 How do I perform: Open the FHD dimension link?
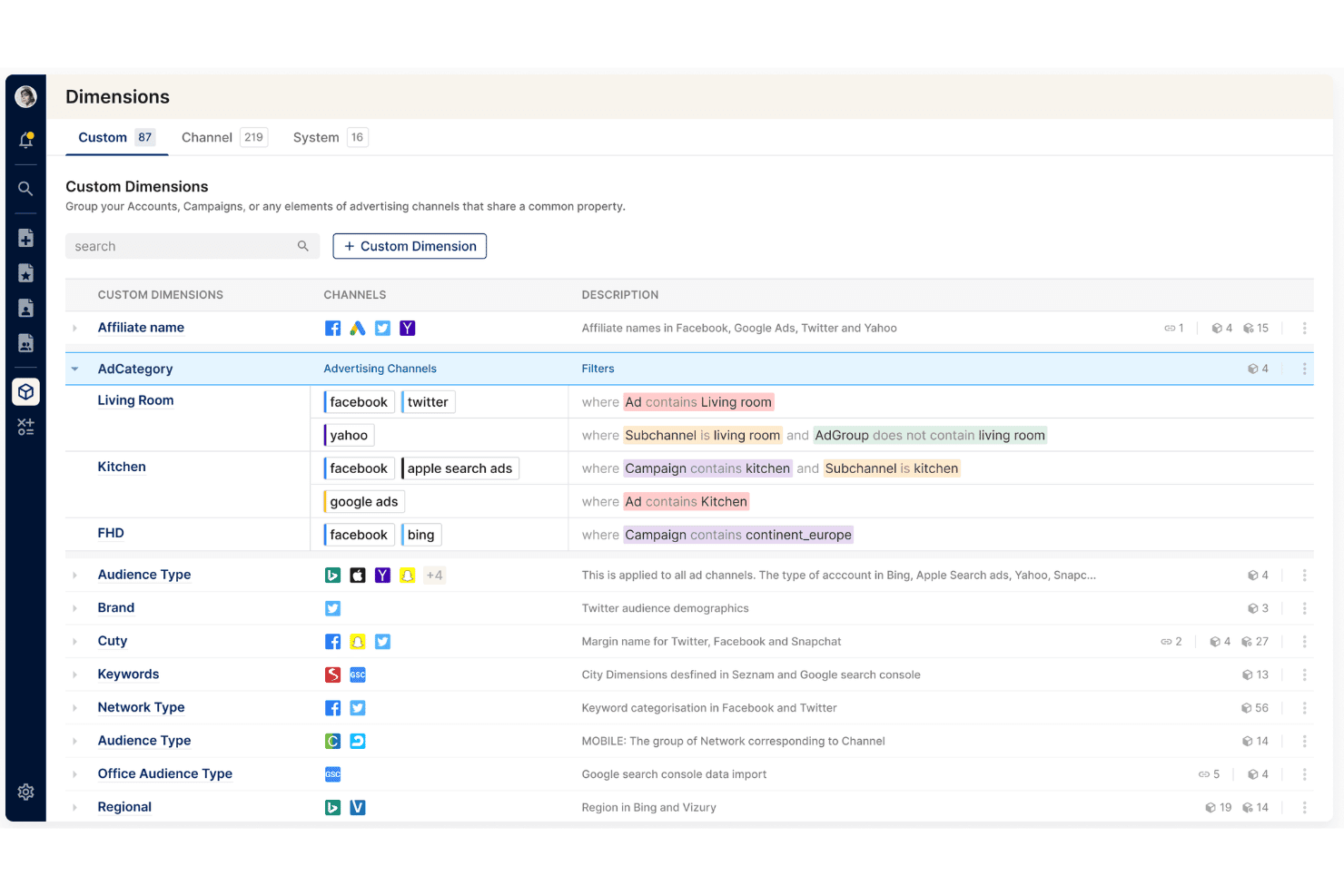[x=111, y=533]
